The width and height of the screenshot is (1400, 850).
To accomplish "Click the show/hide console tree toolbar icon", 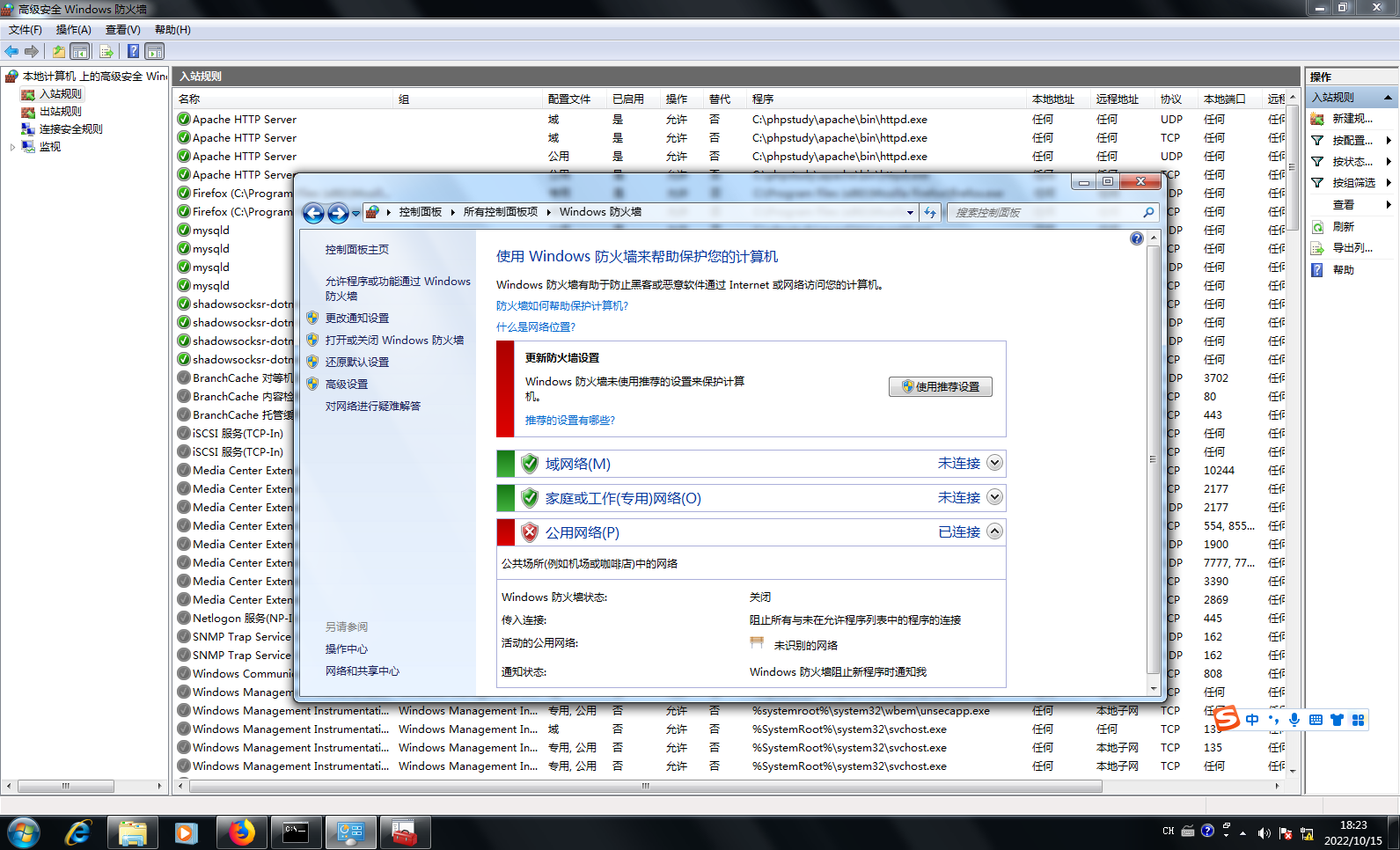I will point(80,51).
